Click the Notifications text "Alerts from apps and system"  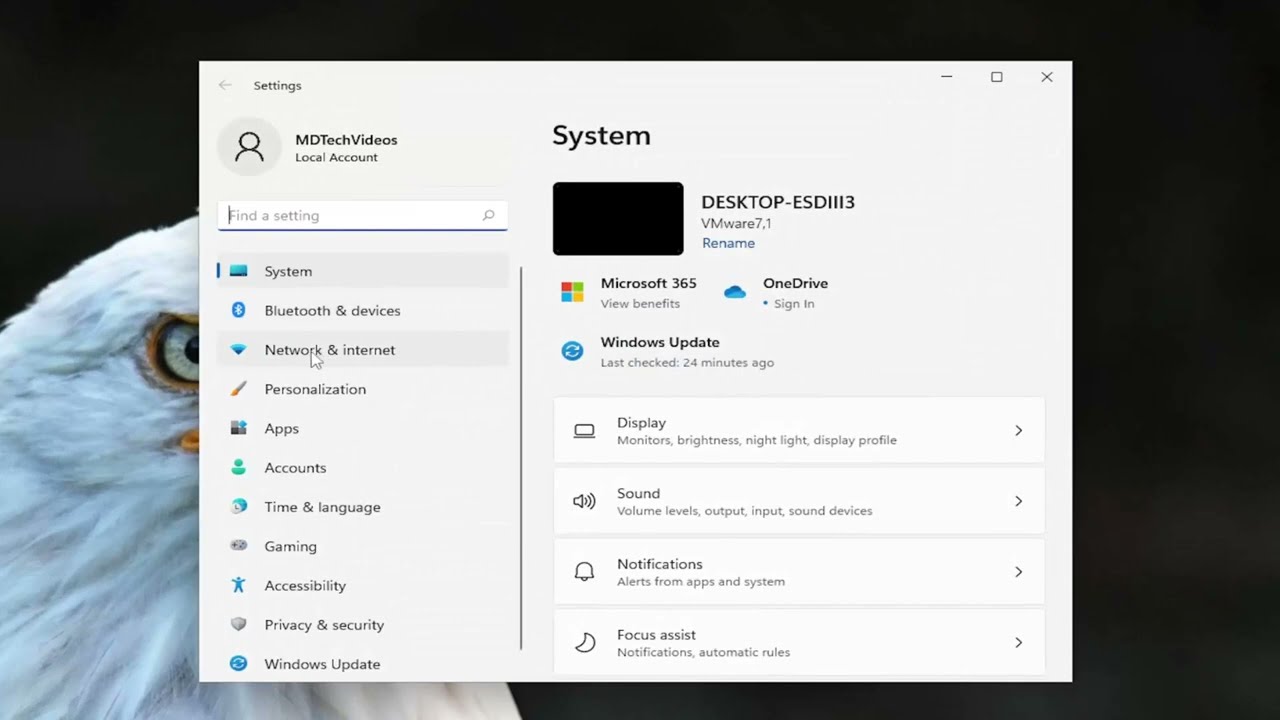tap(701, 582)
